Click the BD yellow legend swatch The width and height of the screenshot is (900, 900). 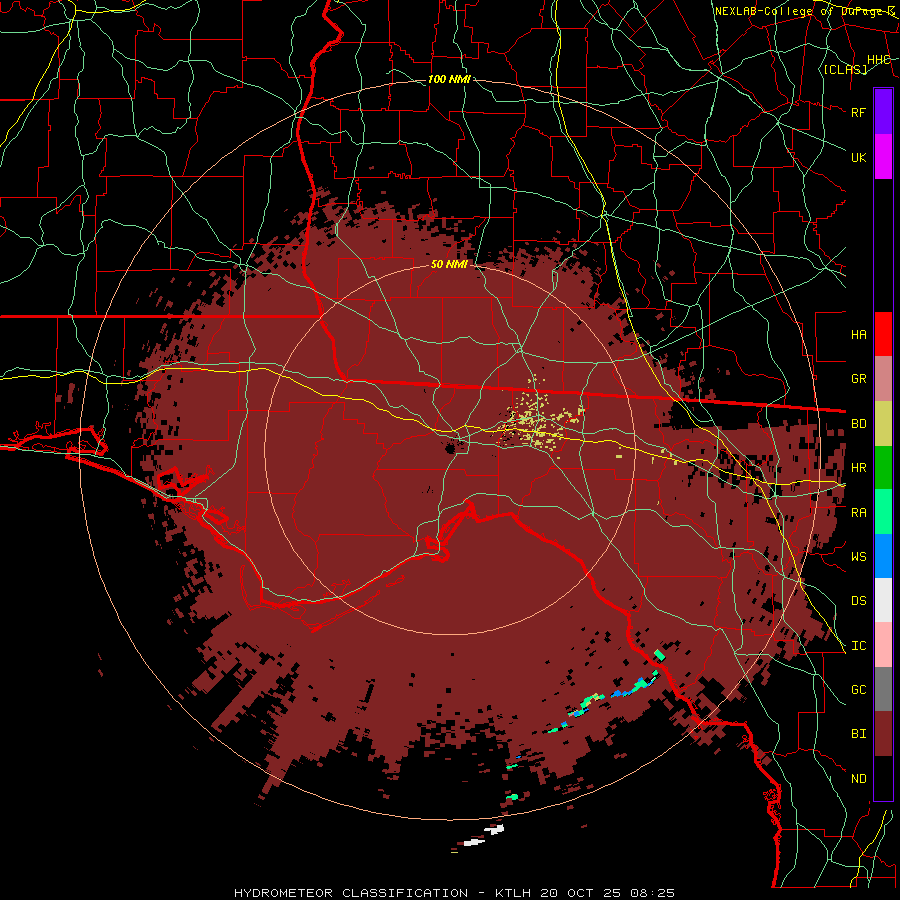[x=883, y=424]
